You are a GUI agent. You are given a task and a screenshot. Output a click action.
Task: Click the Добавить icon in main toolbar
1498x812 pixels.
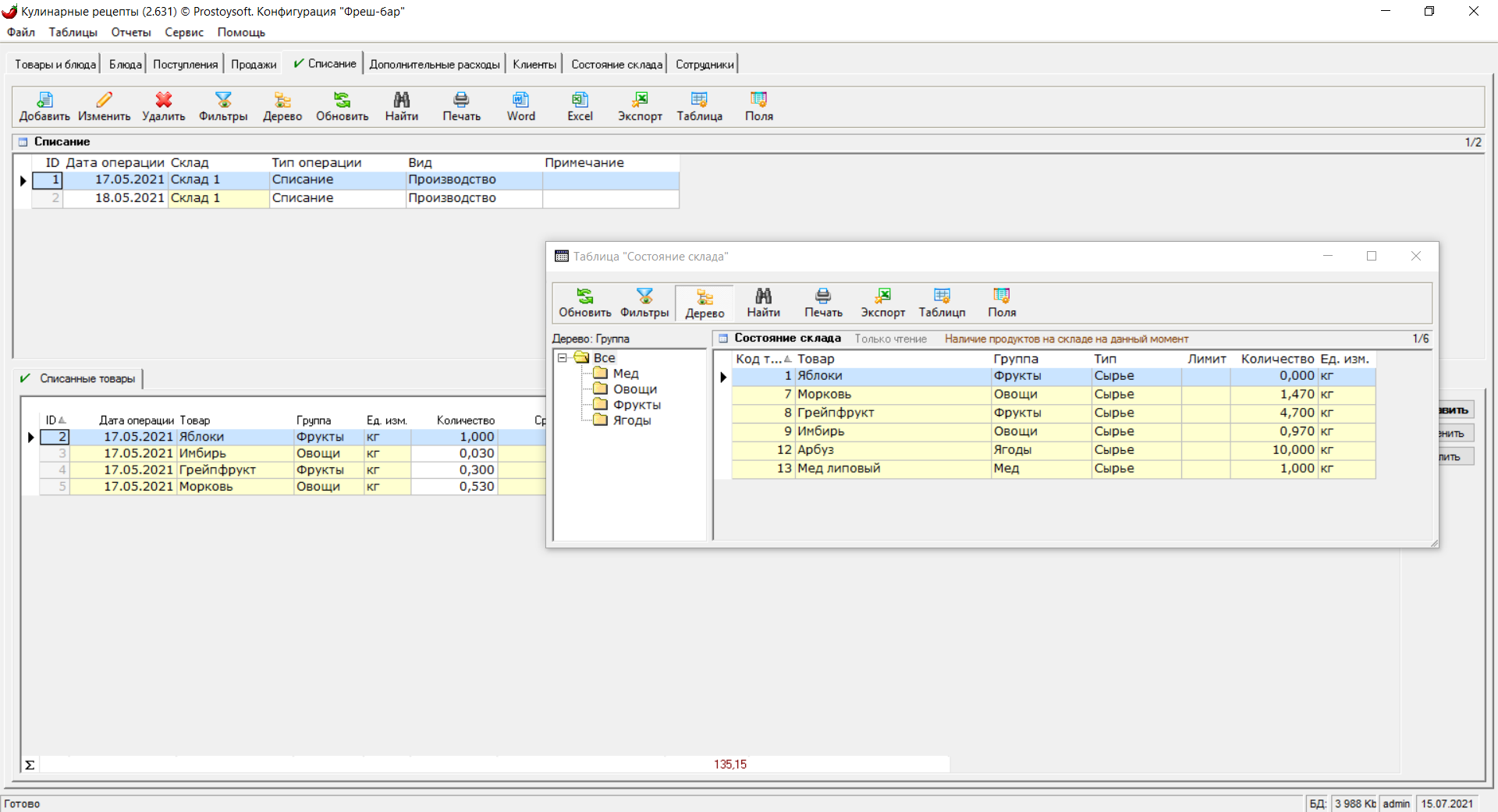(44, 100)
